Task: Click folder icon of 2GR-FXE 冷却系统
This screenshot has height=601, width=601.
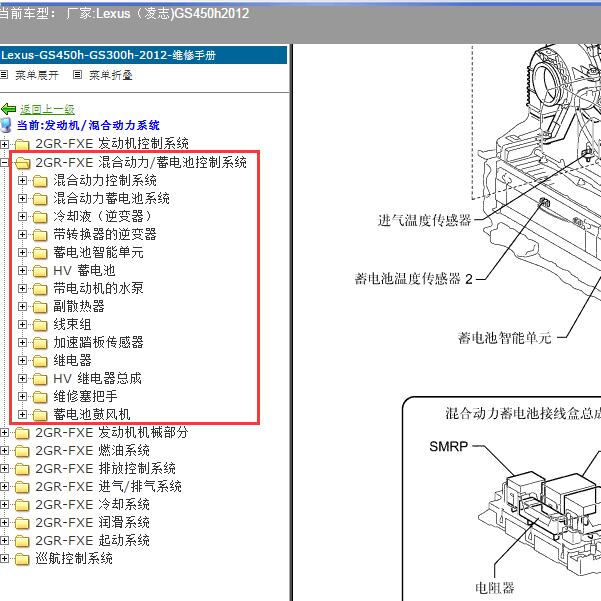Action: [22, 505]
